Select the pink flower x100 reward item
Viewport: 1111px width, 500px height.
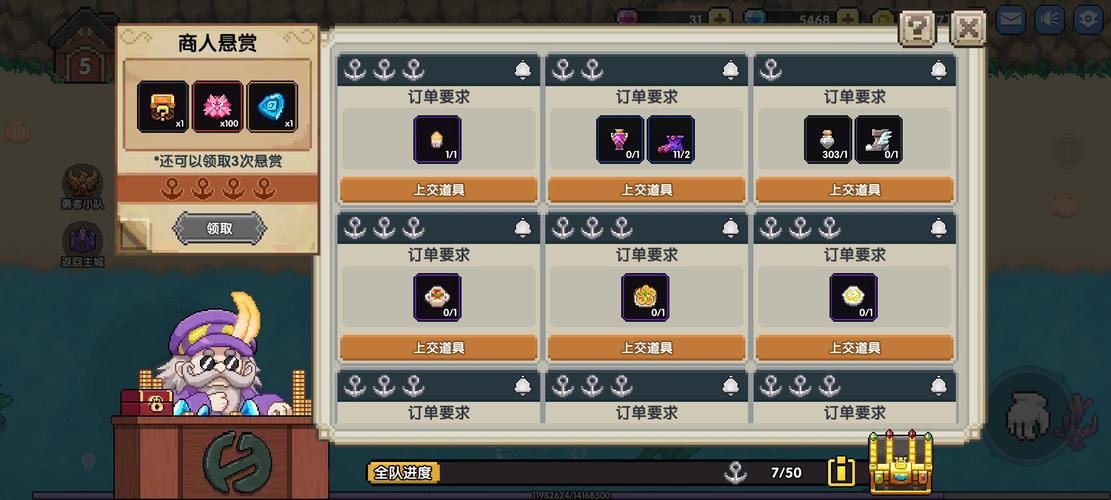click(x=218, y=107)
